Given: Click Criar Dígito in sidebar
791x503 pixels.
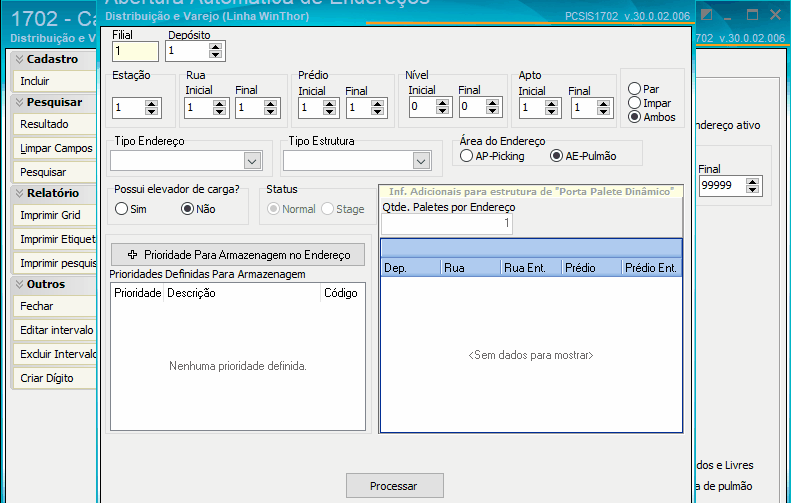Looking at the screenshot, I should (54, 378).
